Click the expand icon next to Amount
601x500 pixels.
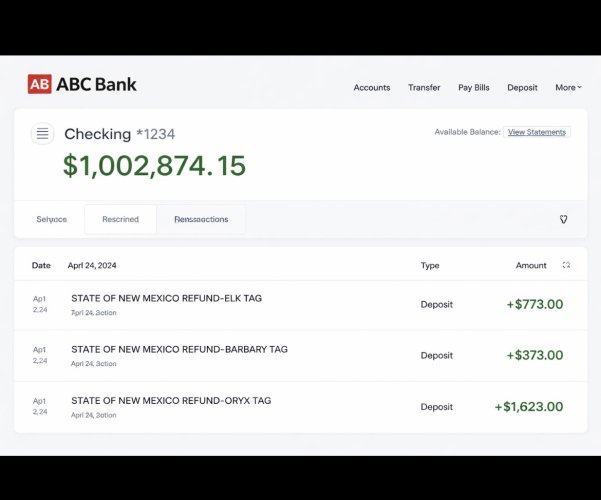pyautogui.click(x=566, y=265)
